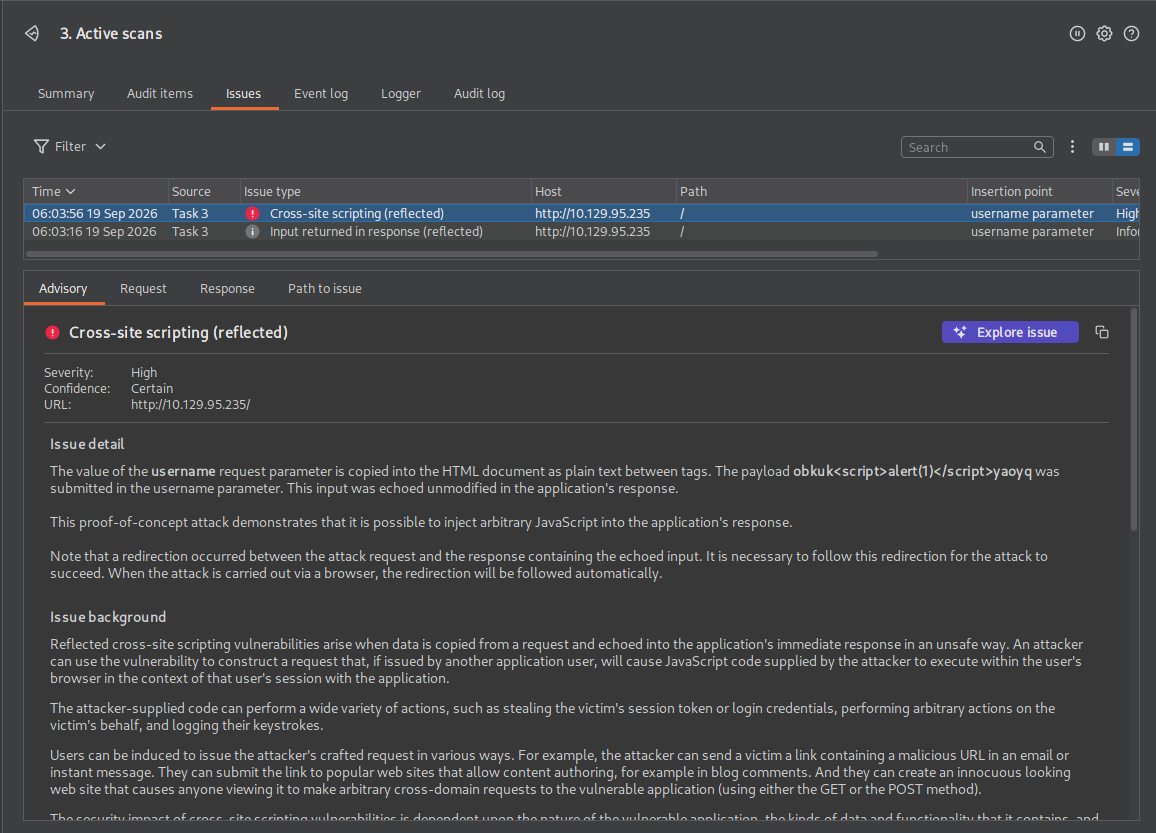Viewport: 1156px width, 833px height.
Task: Copy the issue advisory icon
Action: click(1101, 332)
